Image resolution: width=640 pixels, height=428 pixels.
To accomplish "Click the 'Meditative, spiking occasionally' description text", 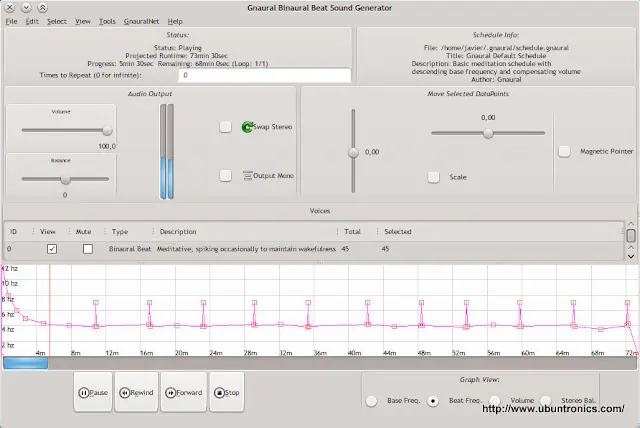I will click(x=246, y=249).
